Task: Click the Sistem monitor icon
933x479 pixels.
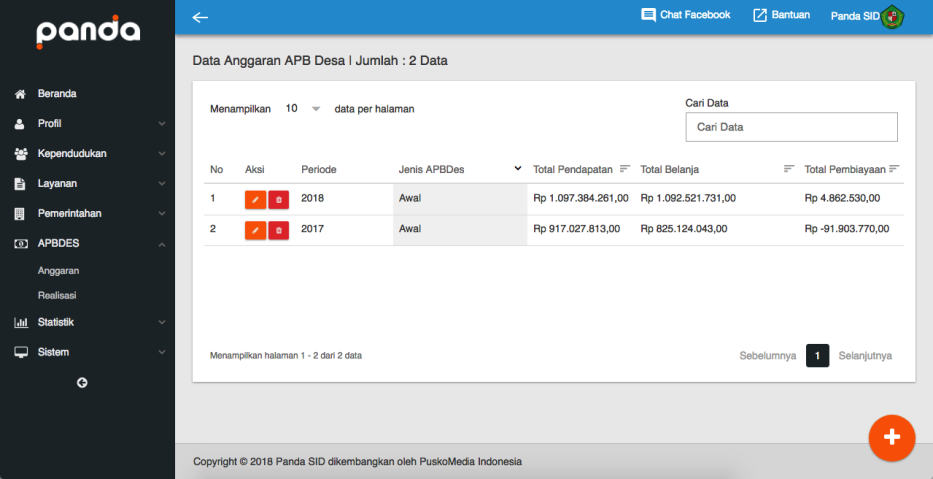Action: pos(21,352)
